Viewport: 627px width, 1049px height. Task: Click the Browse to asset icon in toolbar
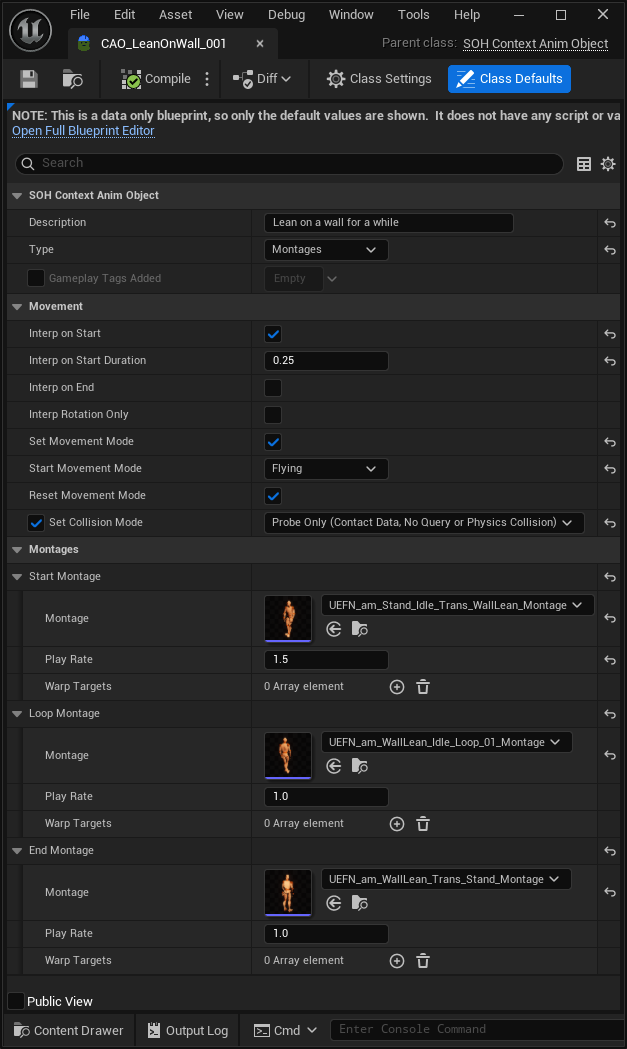(x=72, y=79)
